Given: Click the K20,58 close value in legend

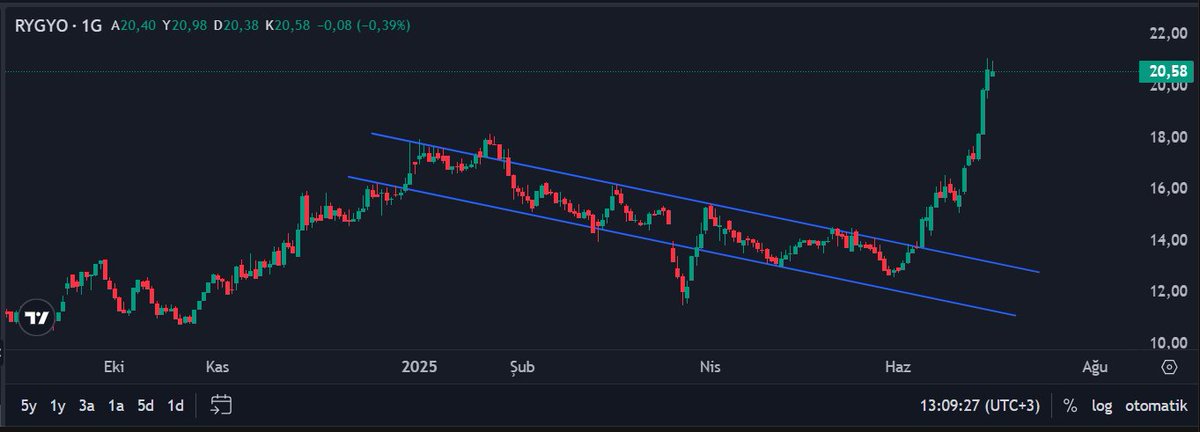Looking at the screenshot, I should click(x=288, y=25).
